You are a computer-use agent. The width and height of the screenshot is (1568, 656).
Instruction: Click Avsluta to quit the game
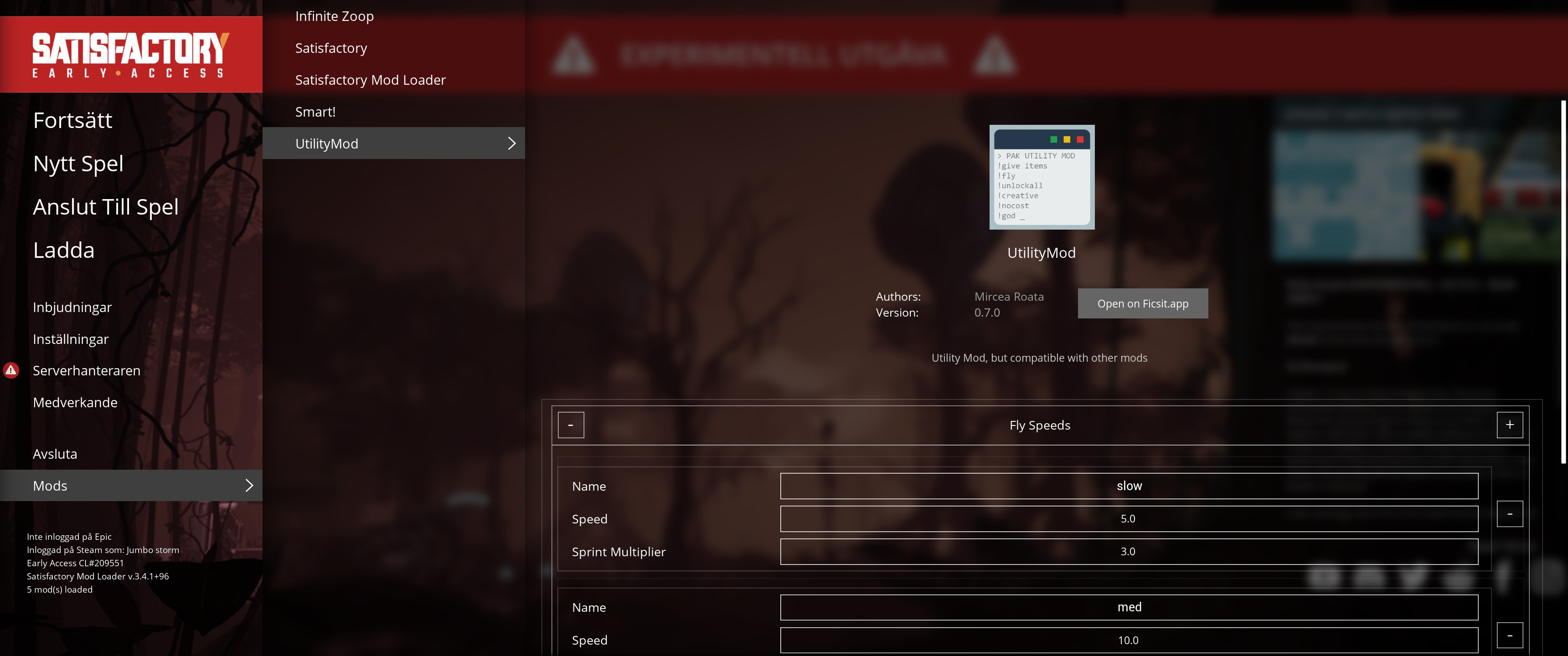55,454
